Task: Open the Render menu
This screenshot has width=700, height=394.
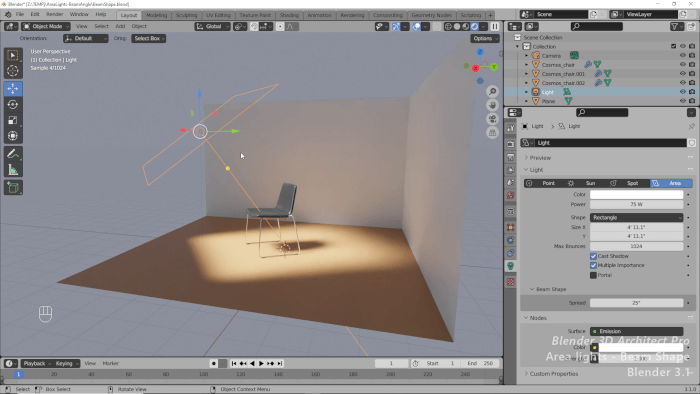Action: tap(54, 14)
